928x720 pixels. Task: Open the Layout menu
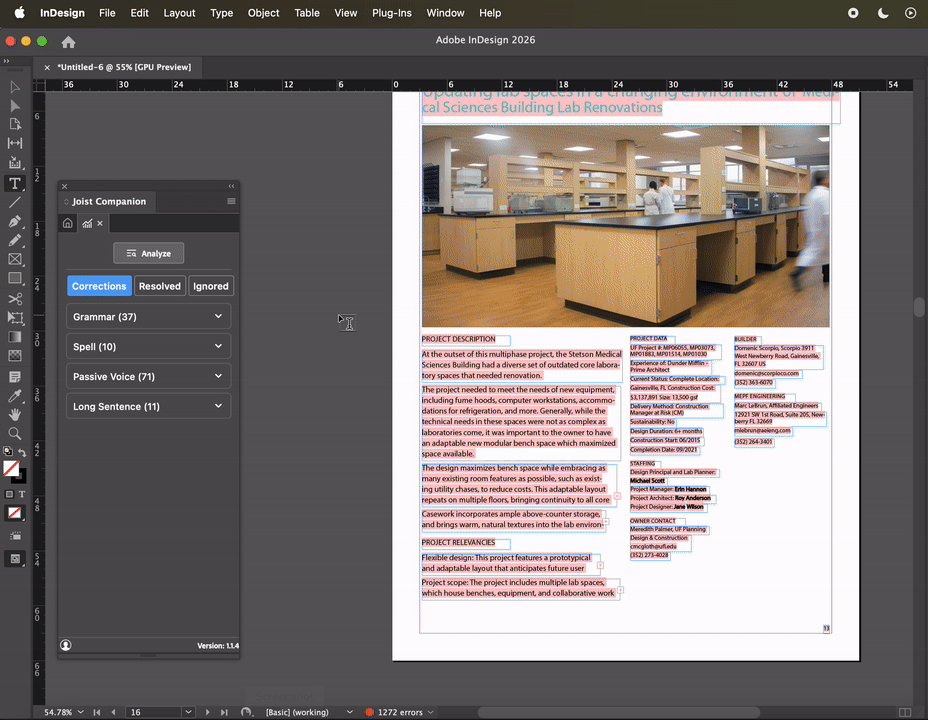[x=179, y=13]
